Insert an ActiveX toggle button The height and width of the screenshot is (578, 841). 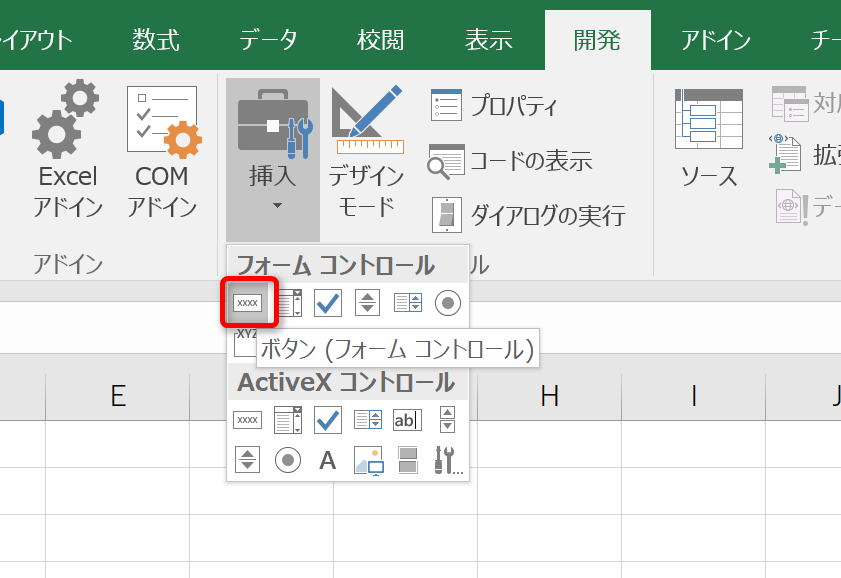[408, 460]
